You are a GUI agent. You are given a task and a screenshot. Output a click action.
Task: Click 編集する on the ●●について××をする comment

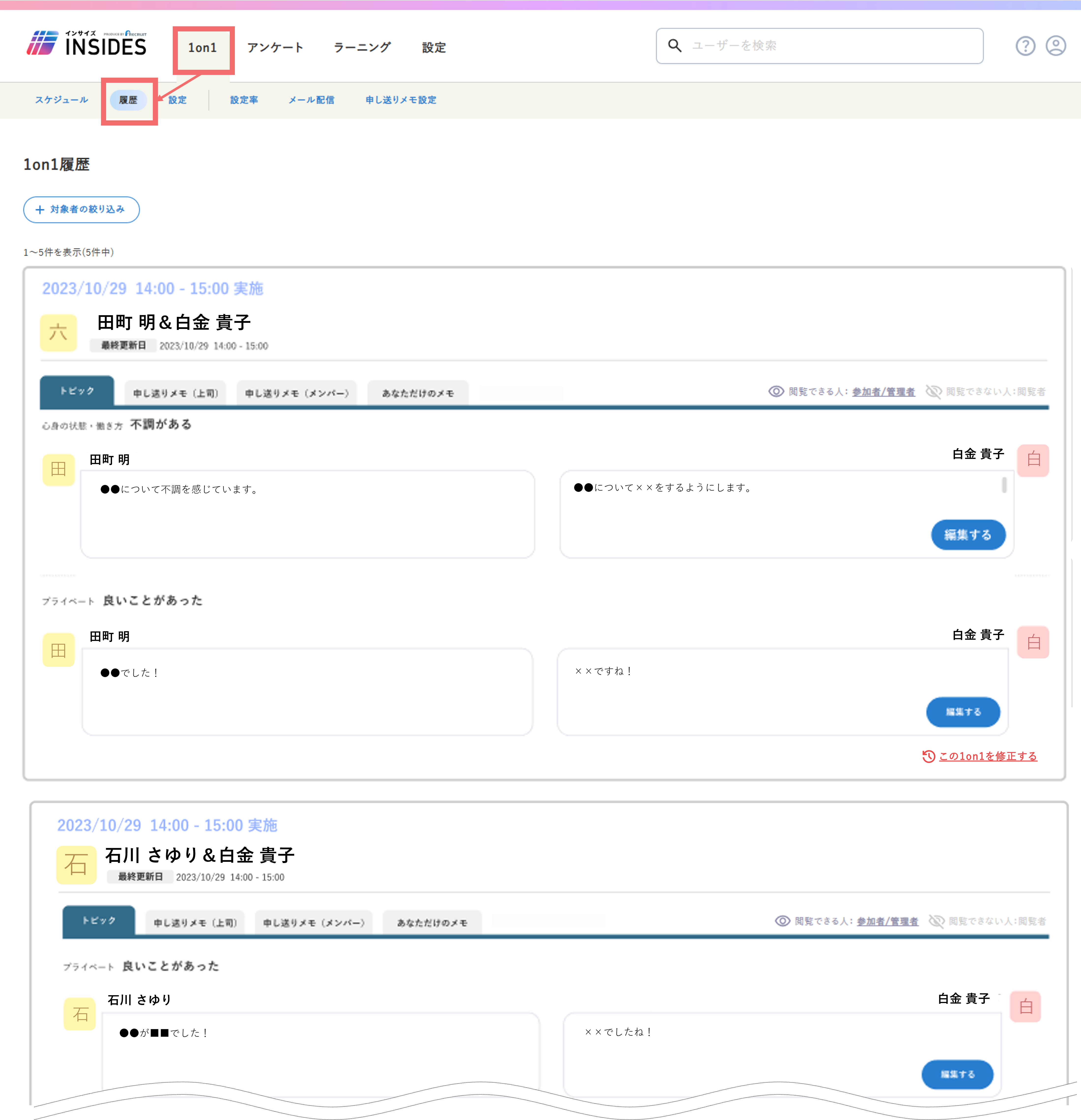(x=968, y=535)
